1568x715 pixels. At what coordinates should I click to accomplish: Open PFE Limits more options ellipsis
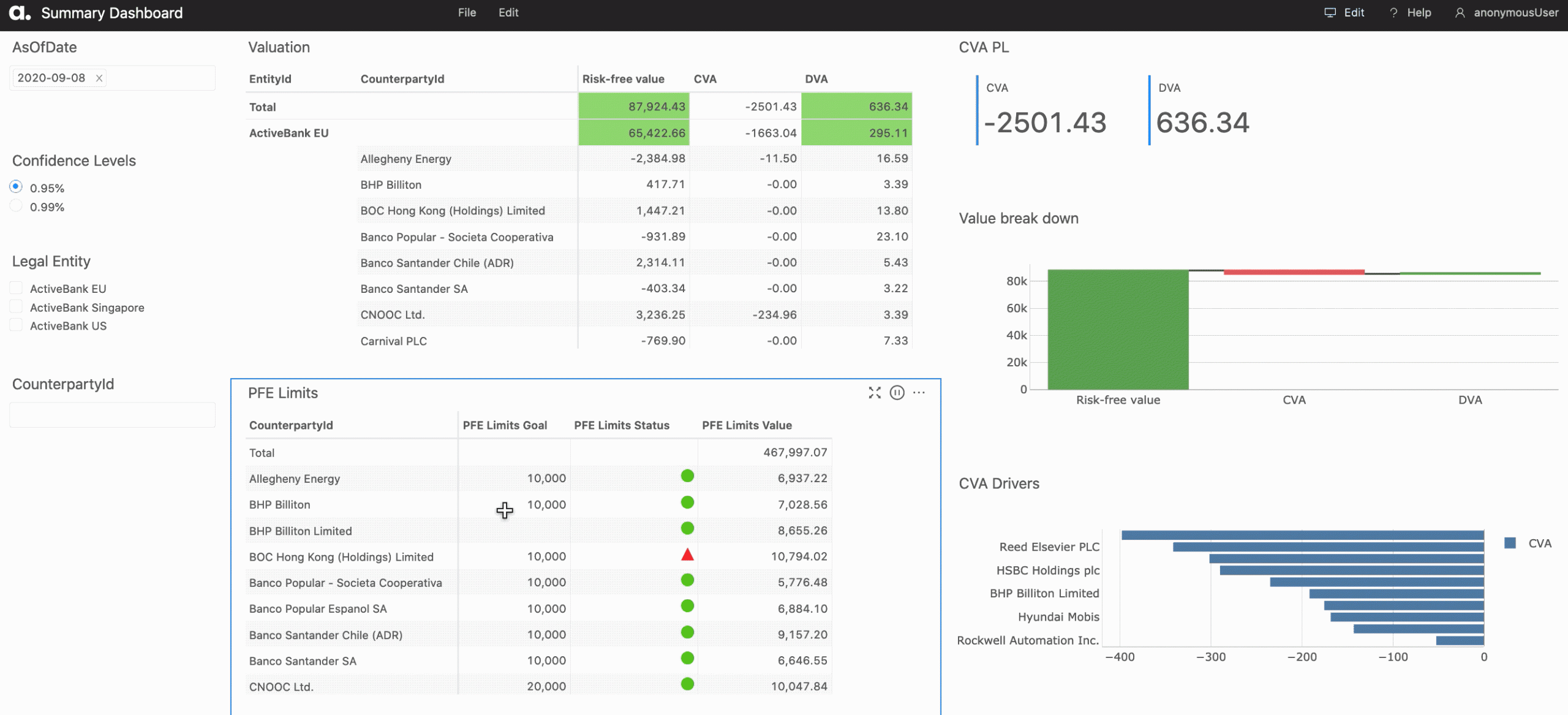click(919, 393)
